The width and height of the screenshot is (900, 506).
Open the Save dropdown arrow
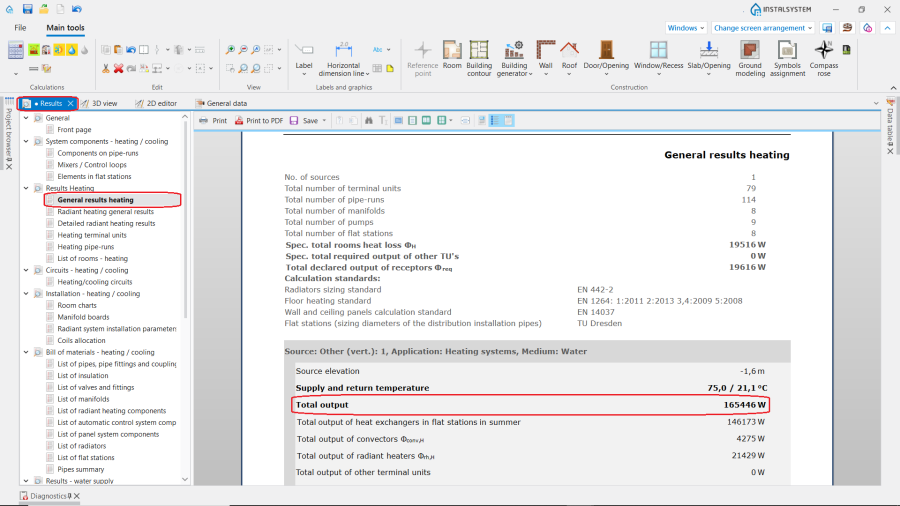(x=324, y=120)
